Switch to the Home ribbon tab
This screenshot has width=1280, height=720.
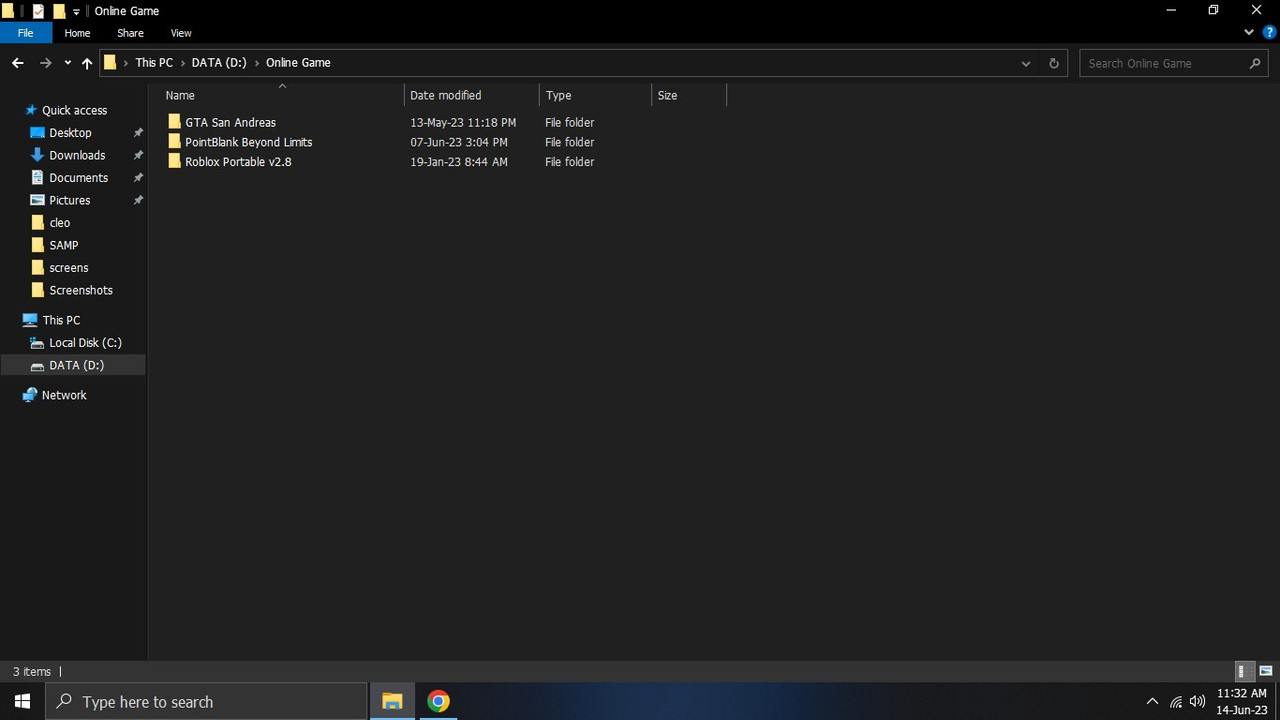[x=77, y=33]
